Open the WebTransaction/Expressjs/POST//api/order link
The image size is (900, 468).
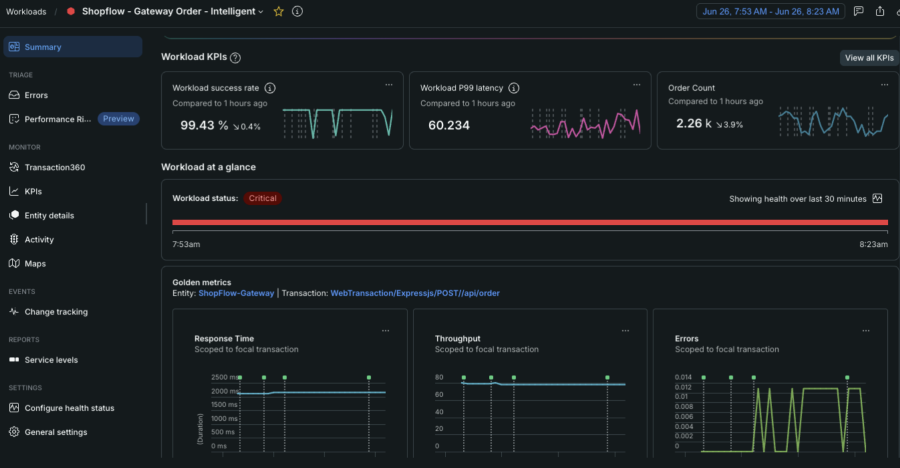pos(415,293)
